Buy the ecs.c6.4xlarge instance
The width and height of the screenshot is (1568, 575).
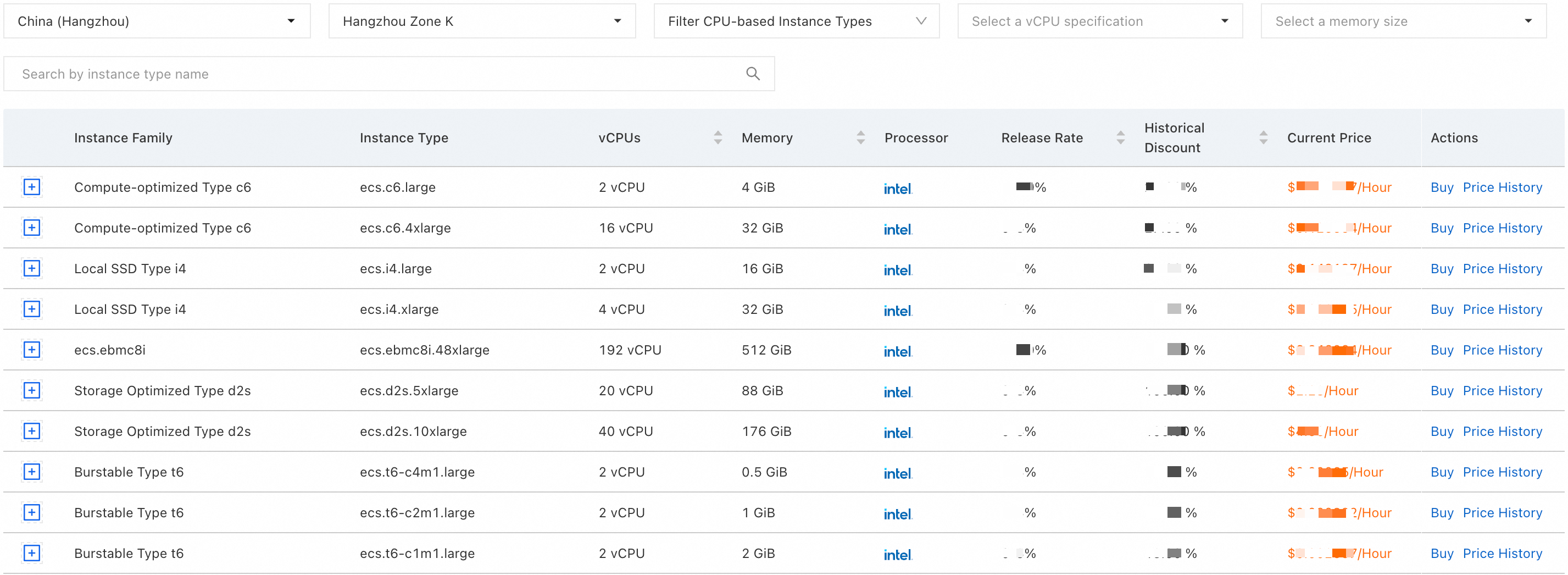click(1442, 228)
